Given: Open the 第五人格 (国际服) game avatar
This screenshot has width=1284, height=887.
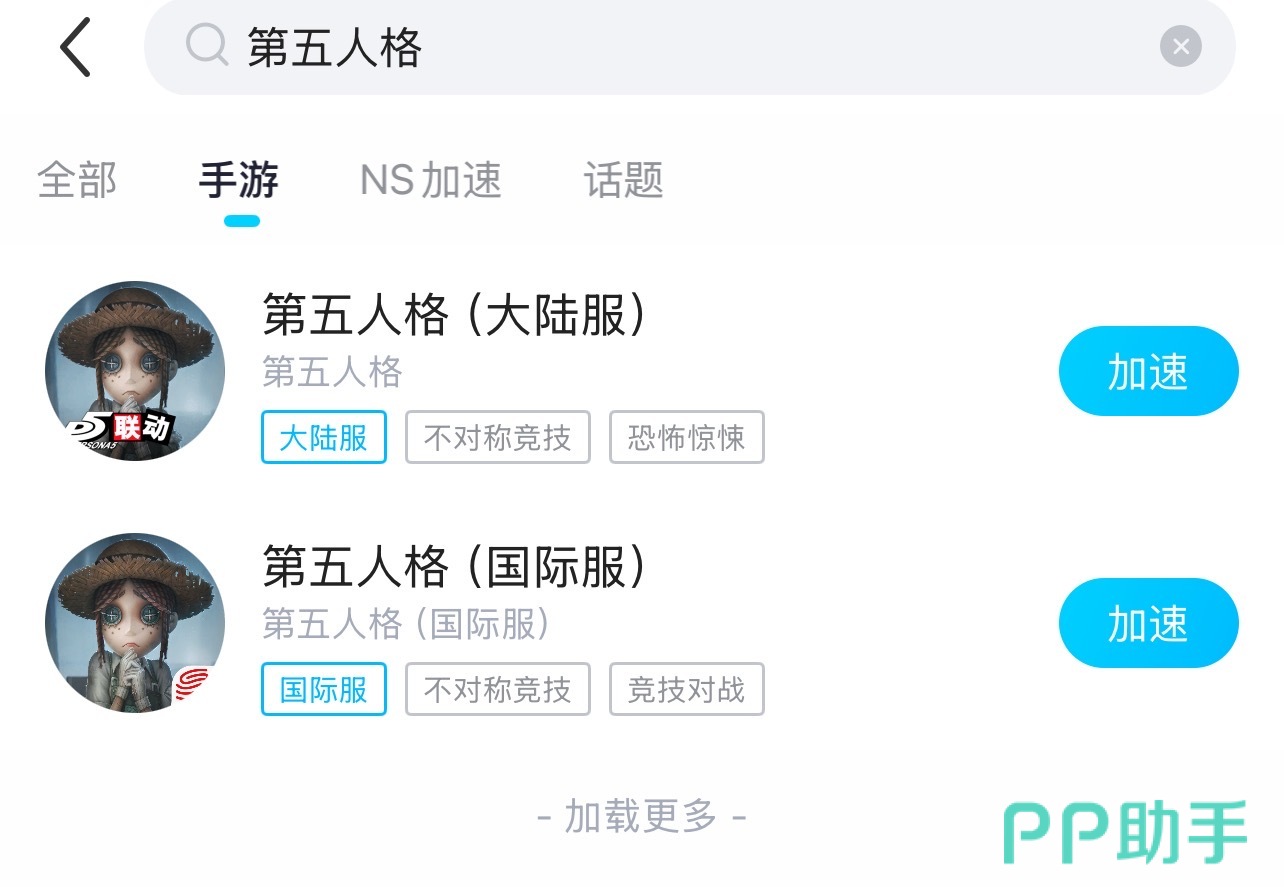Looking at the screenshot, I should [x=135, y=623].
